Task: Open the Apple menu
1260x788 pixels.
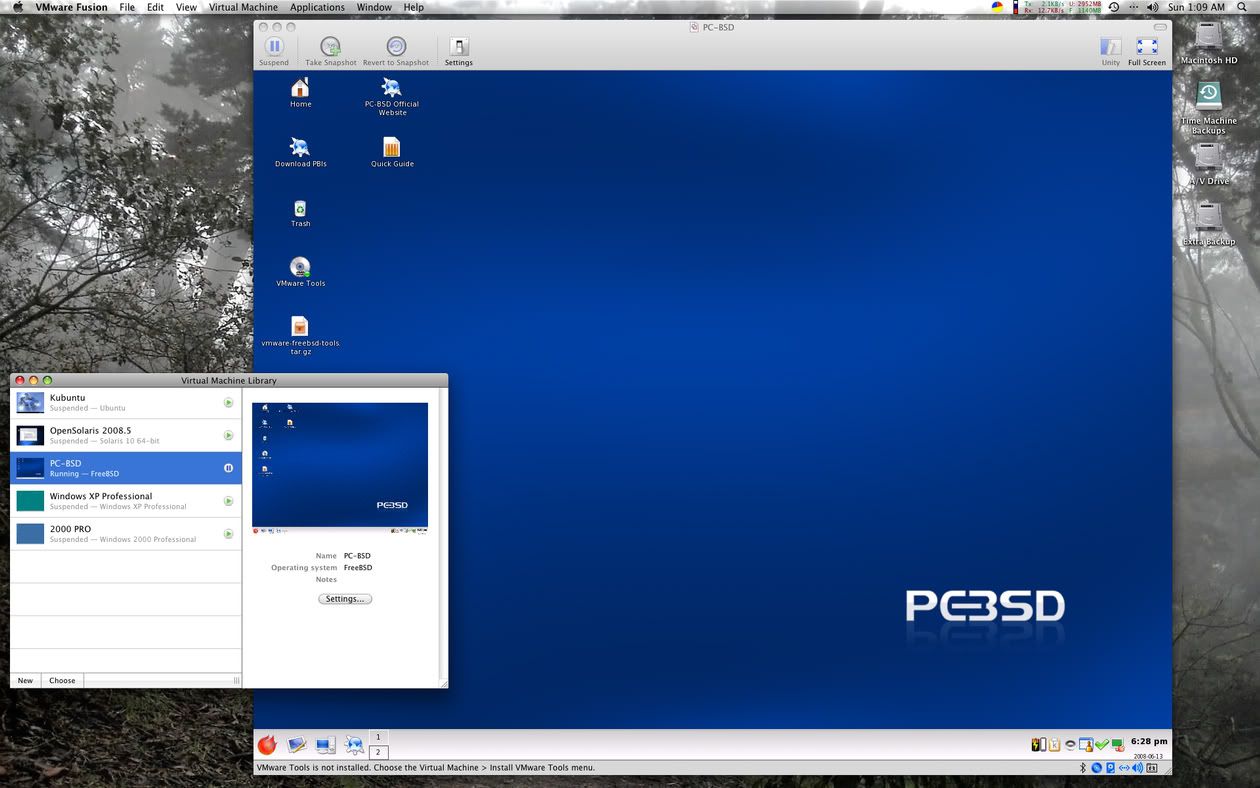Action: click(17, 7)
